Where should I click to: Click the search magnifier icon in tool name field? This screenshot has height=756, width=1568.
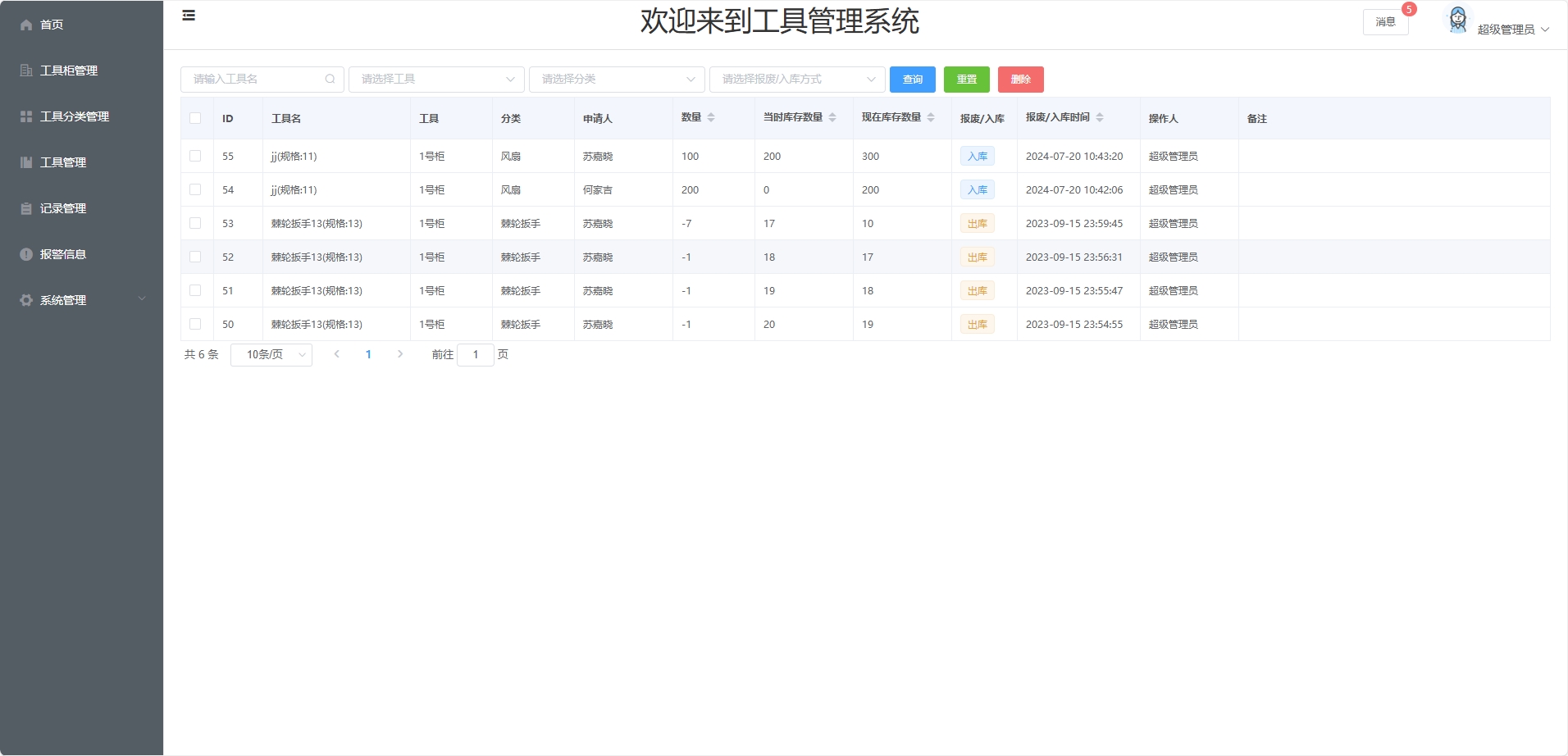330,80
